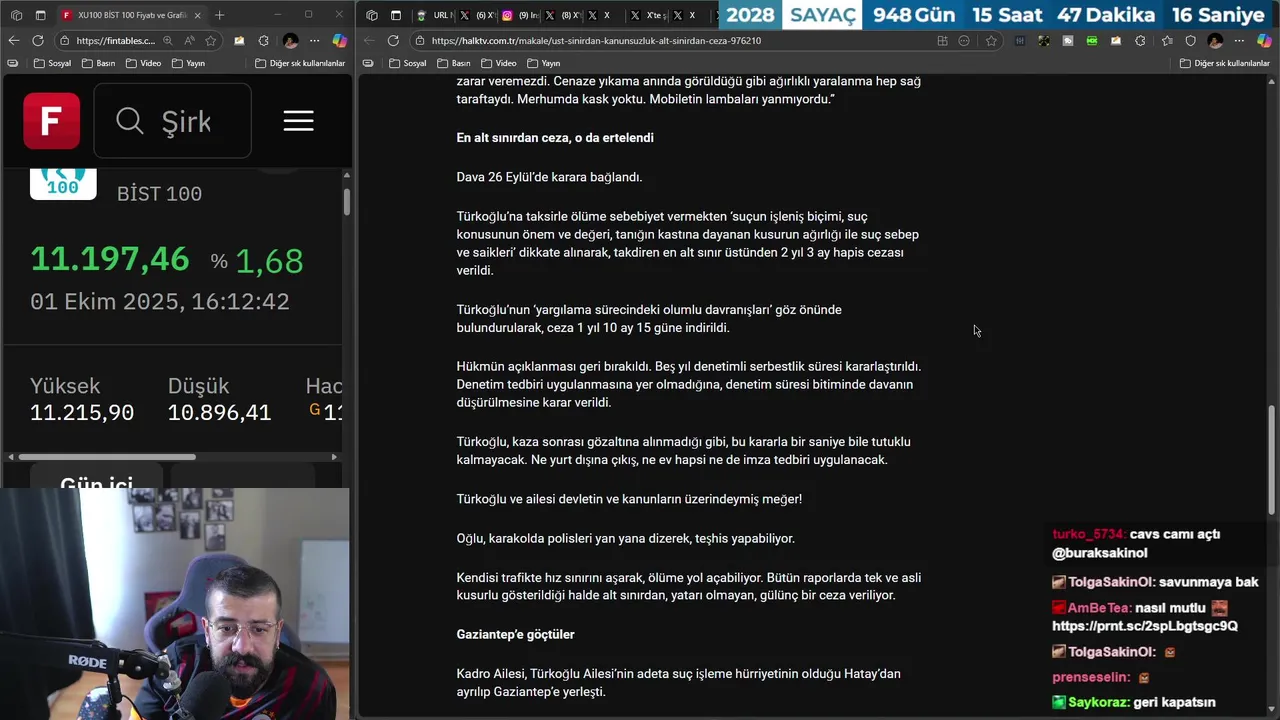Viewport: 1280px width, 720px height.
Task: Open Basın bookmarks folder in Fintables window
Action: point(99,63)
